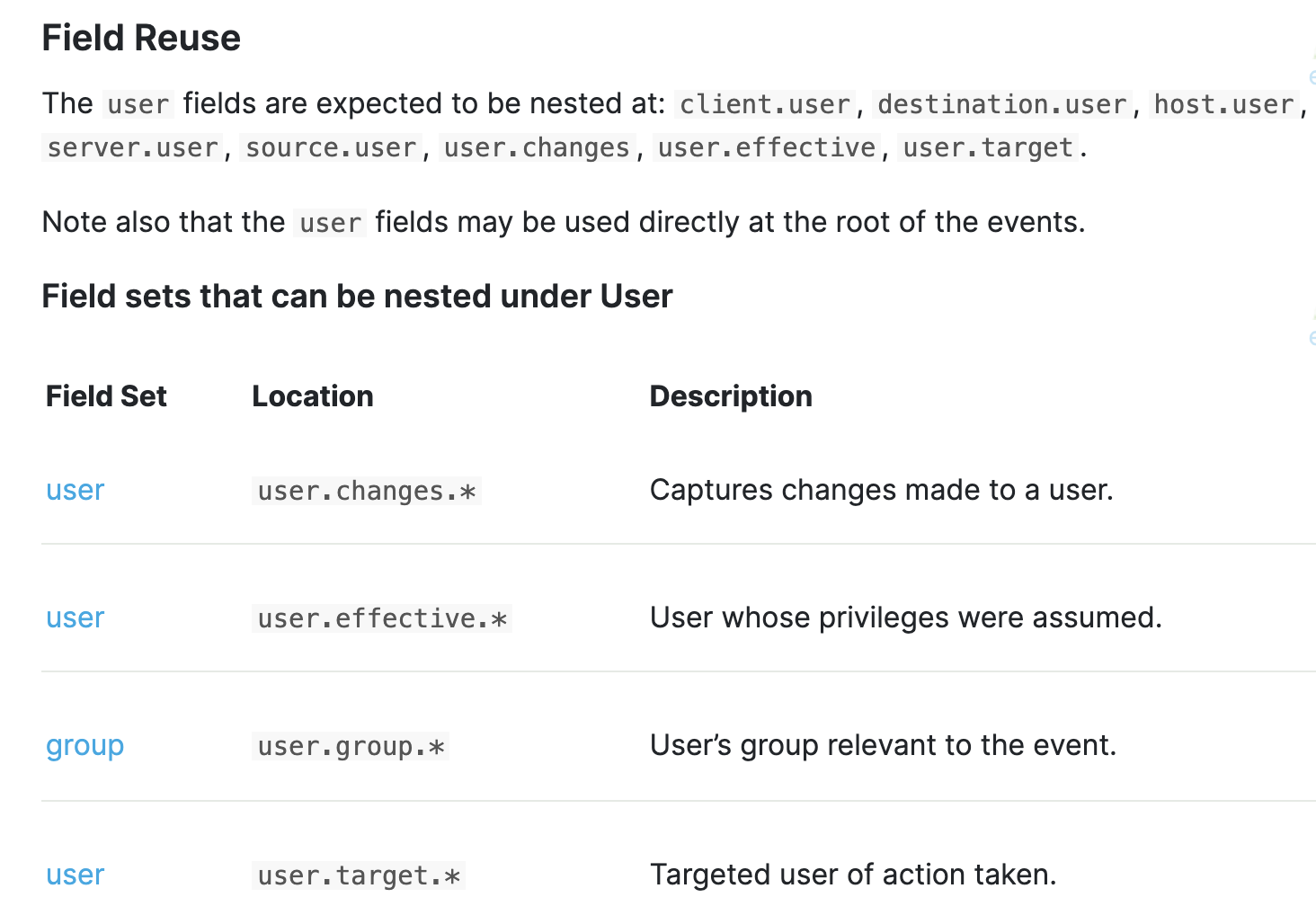Click the server.user code snippet
The width and height of the screenshot is (1316, 924).
[x=133, y=147]
